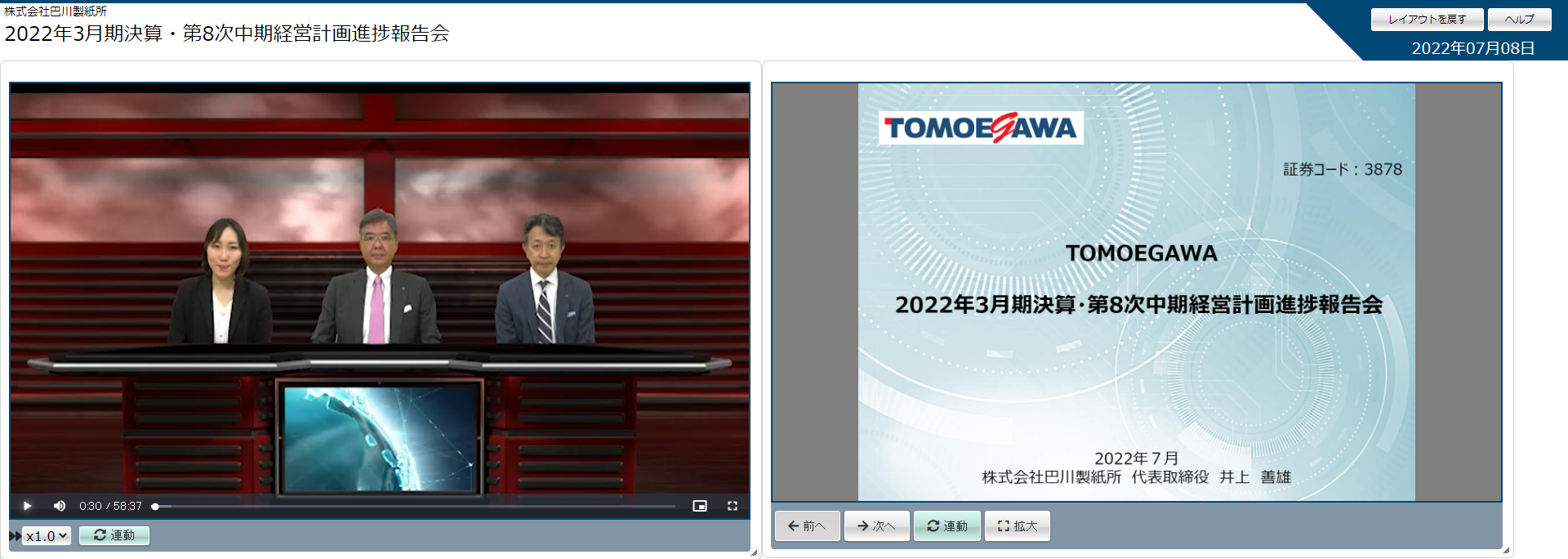Screen dimensions: 1568x559
Task: Click the fast-forward double-arrow icon
Action: [x=15, y=536]
